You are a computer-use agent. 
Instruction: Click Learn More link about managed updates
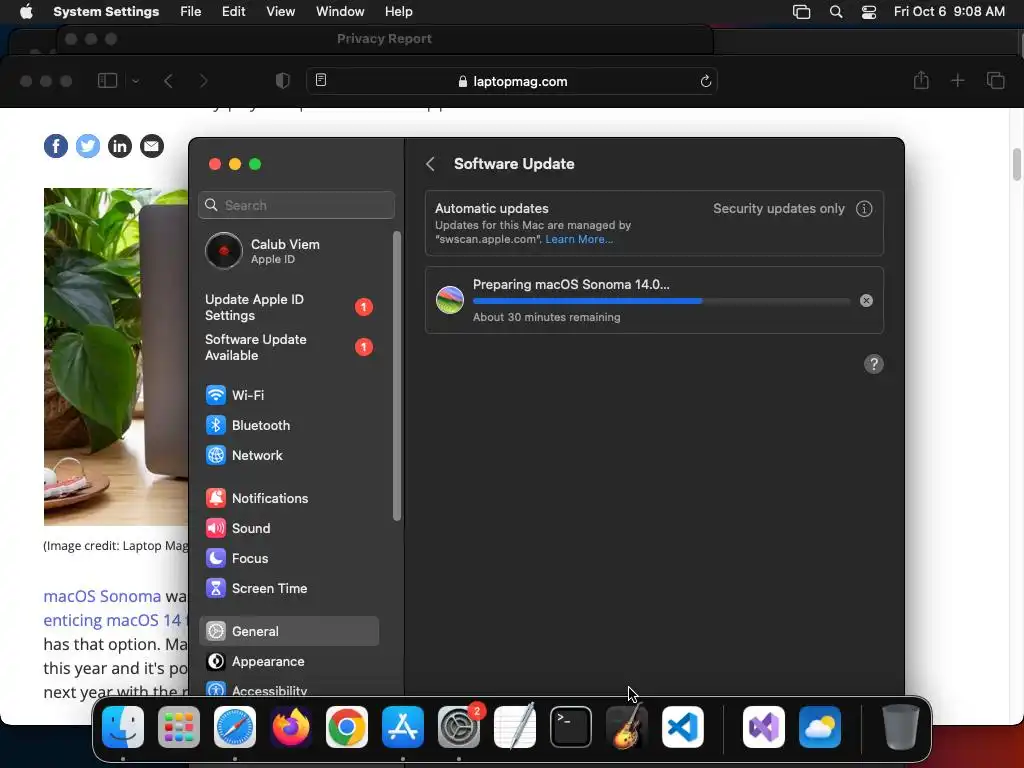click(579, 239)
